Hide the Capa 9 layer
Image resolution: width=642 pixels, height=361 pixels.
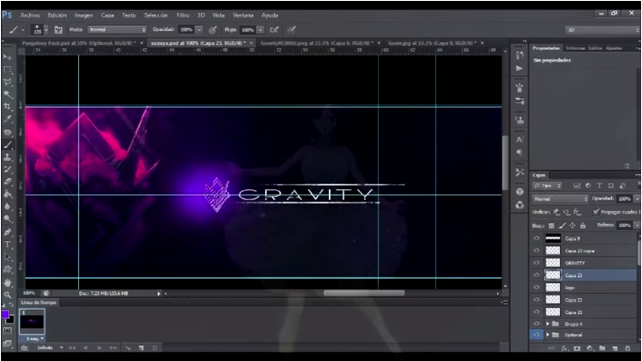coord(536,238)
